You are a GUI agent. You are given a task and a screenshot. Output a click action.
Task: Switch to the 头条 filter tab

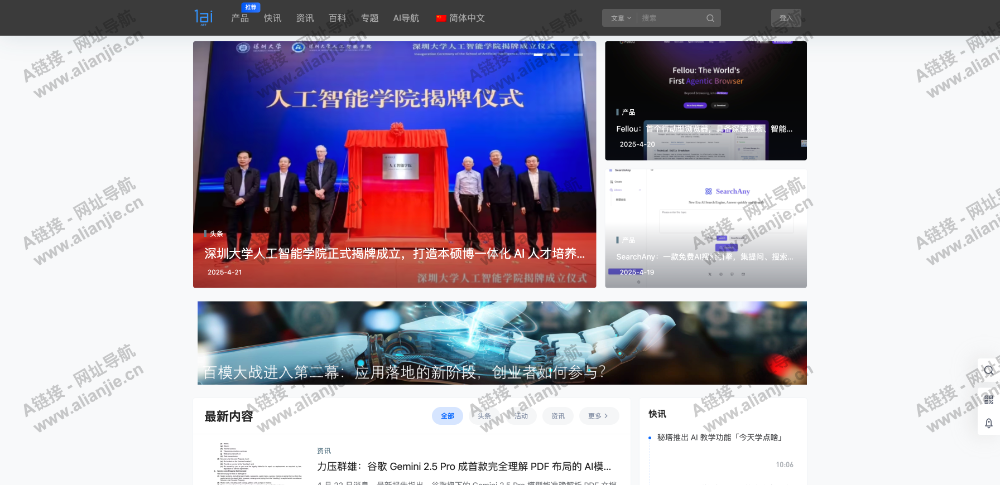(484, 416)
